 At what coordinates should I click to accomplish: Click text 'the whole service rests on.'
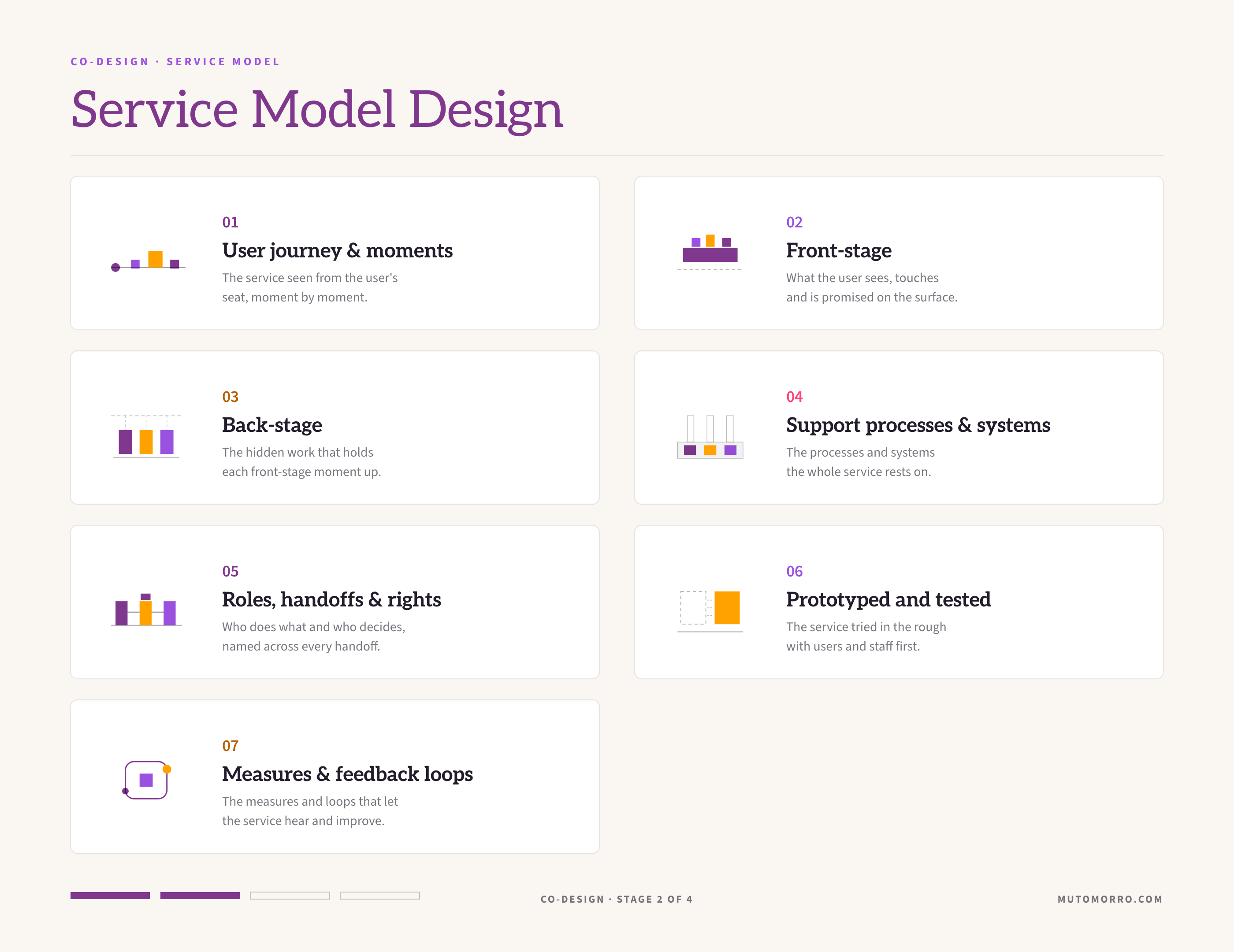[858, 472]
